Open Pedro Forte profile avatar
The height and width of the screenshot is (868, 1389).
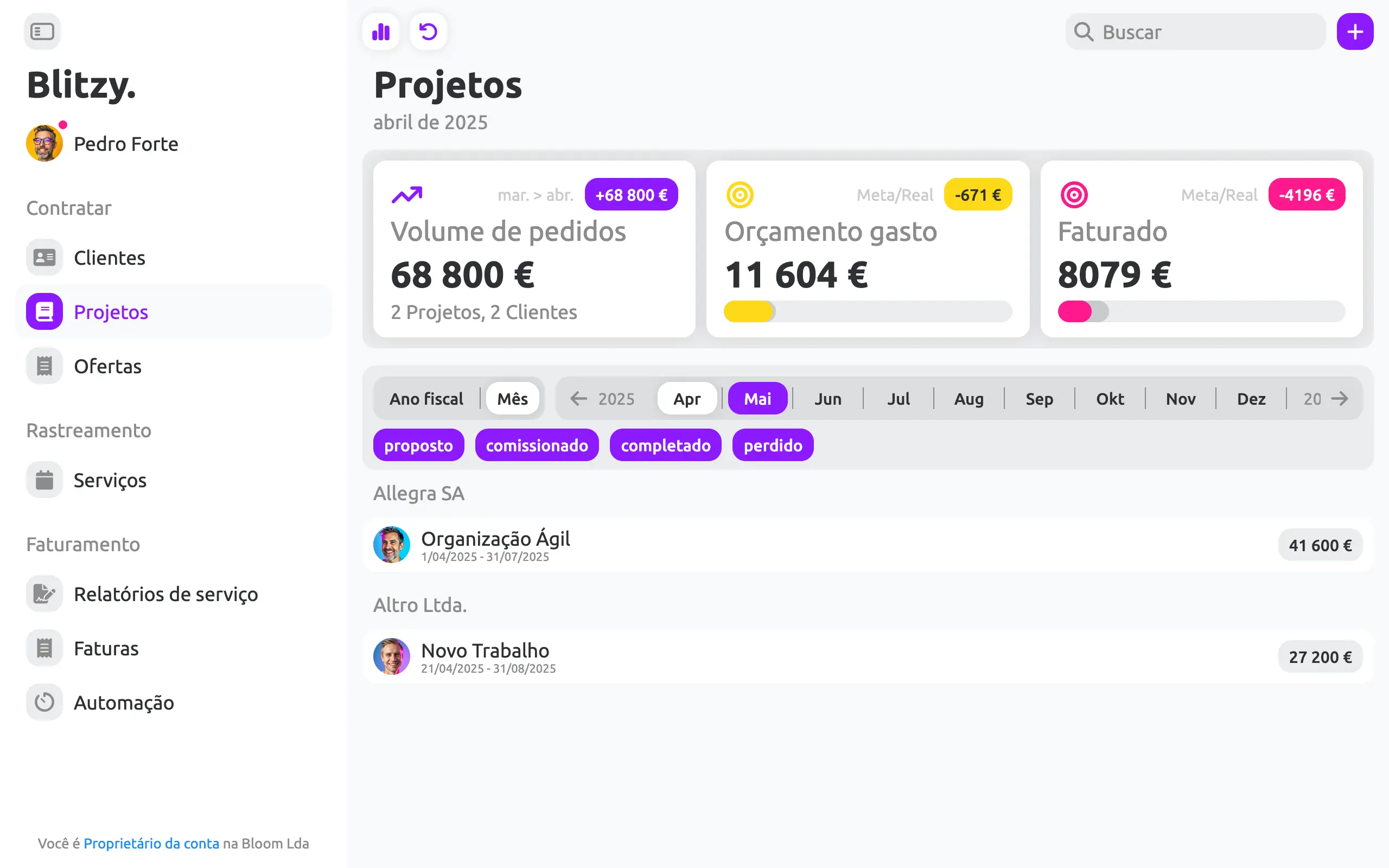point(45,143)
